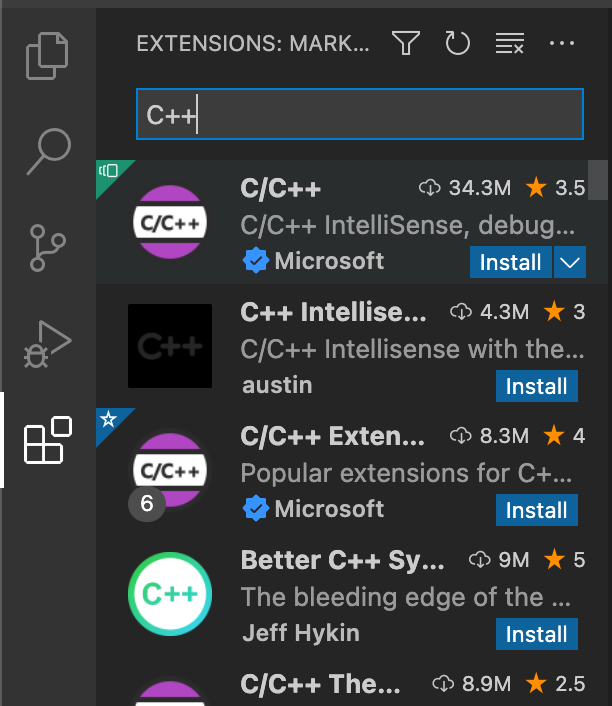Click the extensions list scrollbar thumb
Screen dimensions: 612x706
click(598, 180)
